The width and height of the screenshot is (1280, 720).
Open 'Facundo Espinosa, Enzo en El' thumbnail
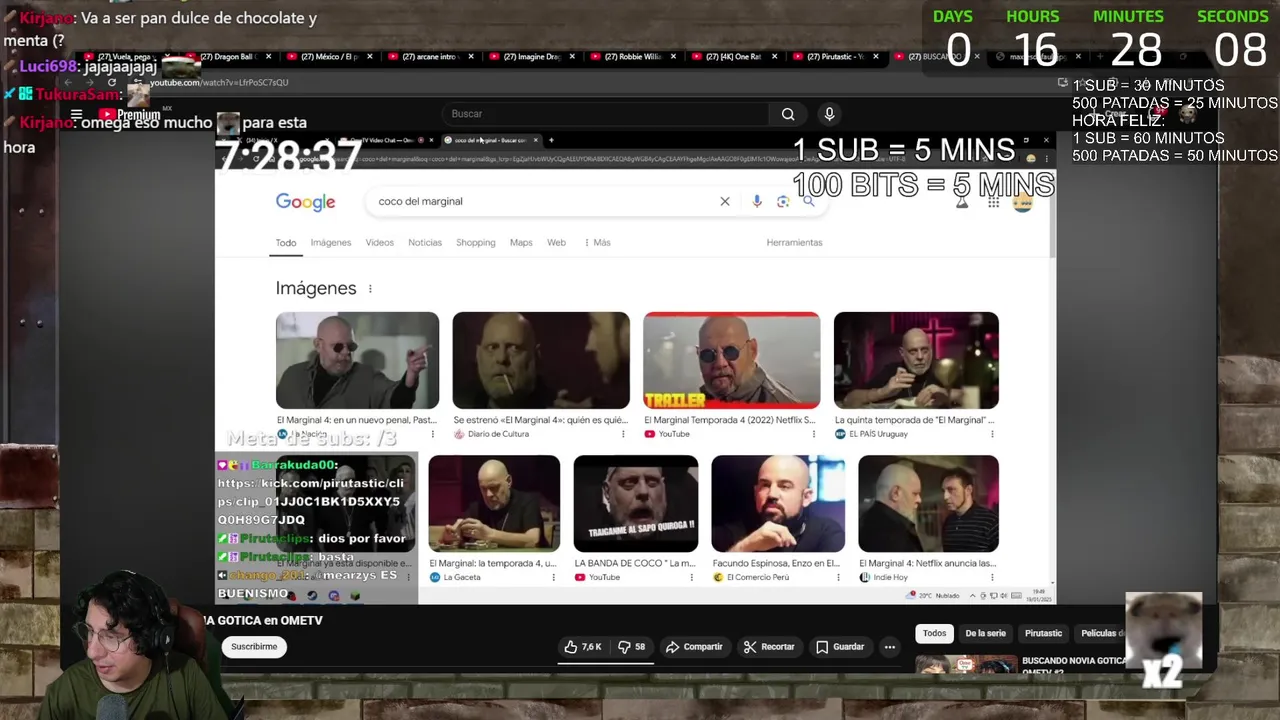[778, 503]
